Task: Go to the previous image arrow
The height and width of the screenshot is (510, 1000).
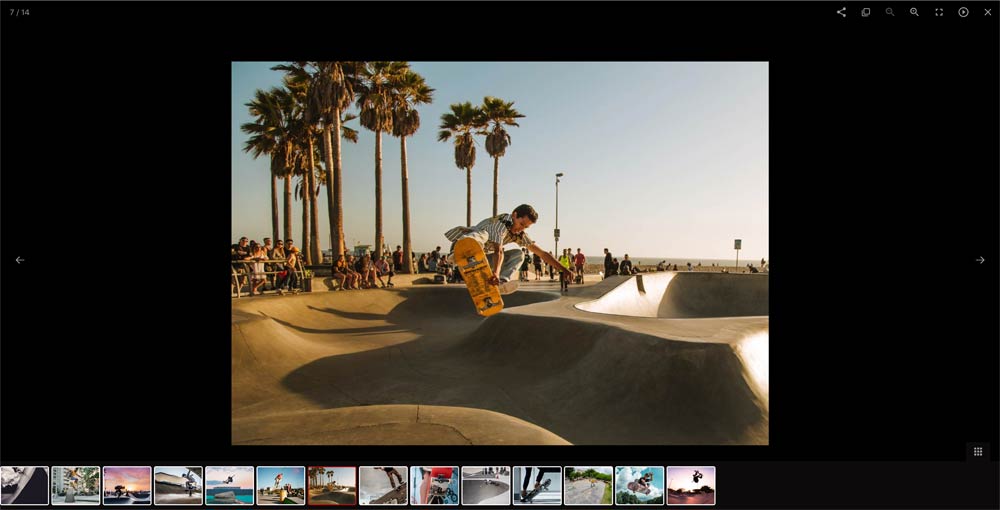Action: (x=20, y=260)
